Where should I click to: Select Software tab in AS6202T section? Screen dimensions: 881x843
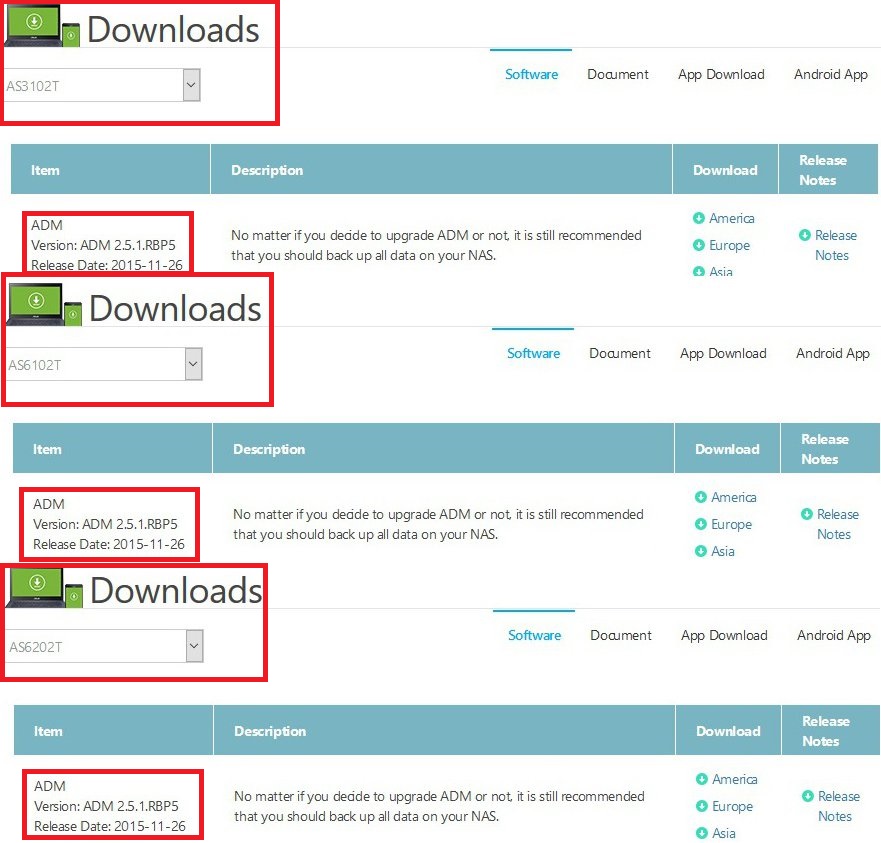pyautogui.click(x=534, y=635)
